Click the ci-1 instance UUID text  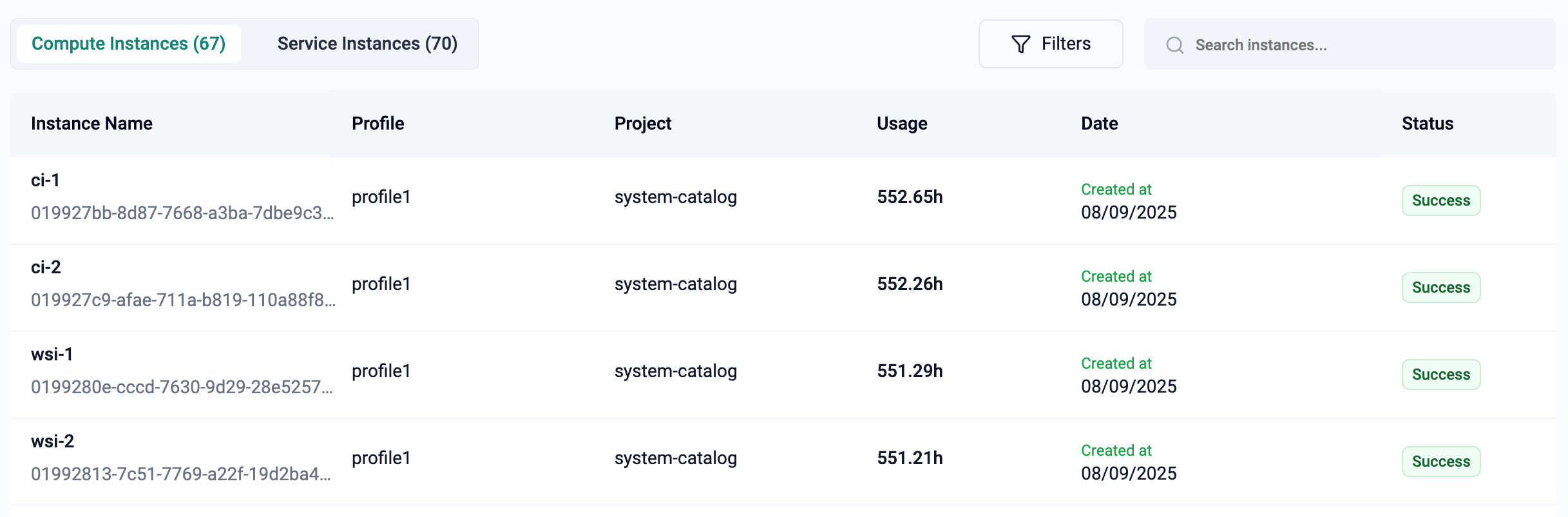(182, 213)
